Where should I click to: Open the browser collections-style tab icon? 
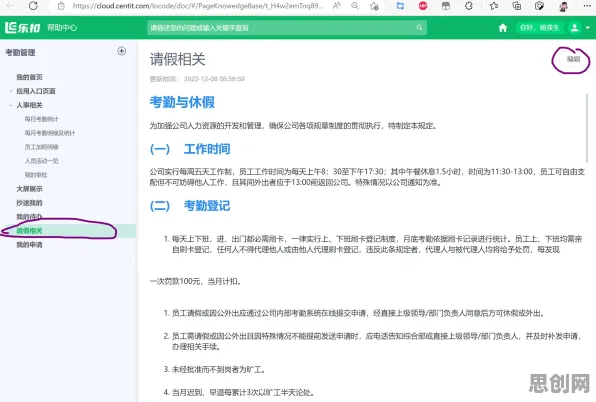tap(446, 6)
